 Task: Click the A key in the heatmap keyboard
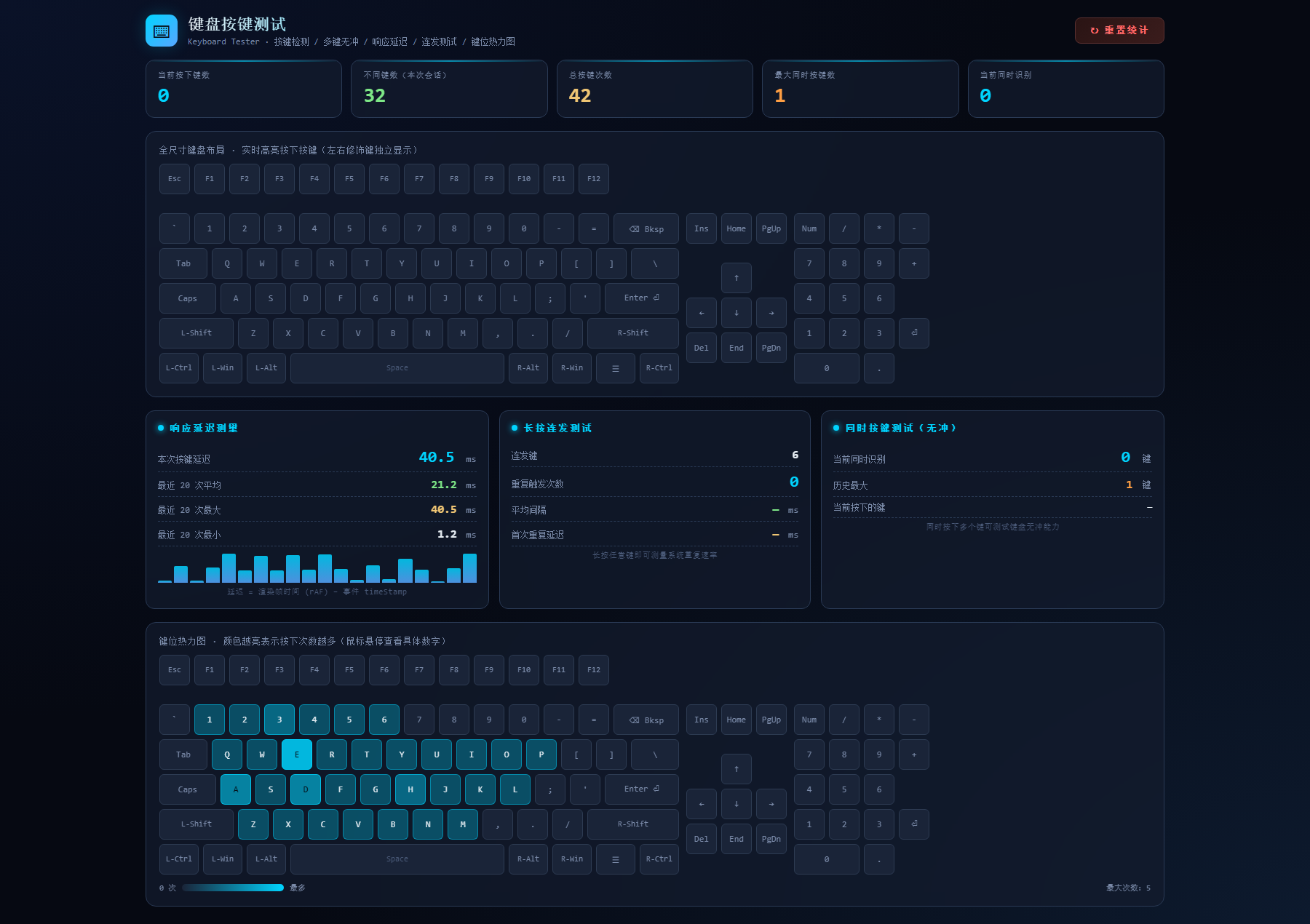coord(236,789)
